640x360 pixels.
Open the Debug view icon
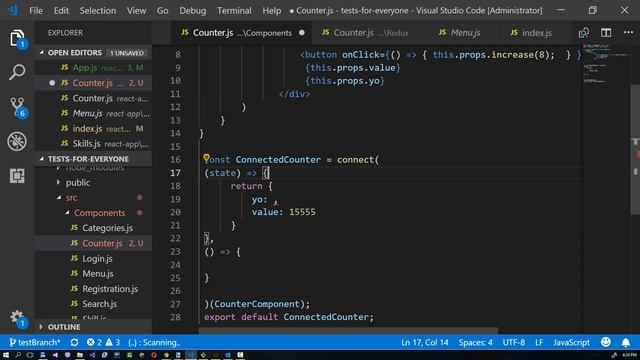pyautogui.click(x=17, y=141)
